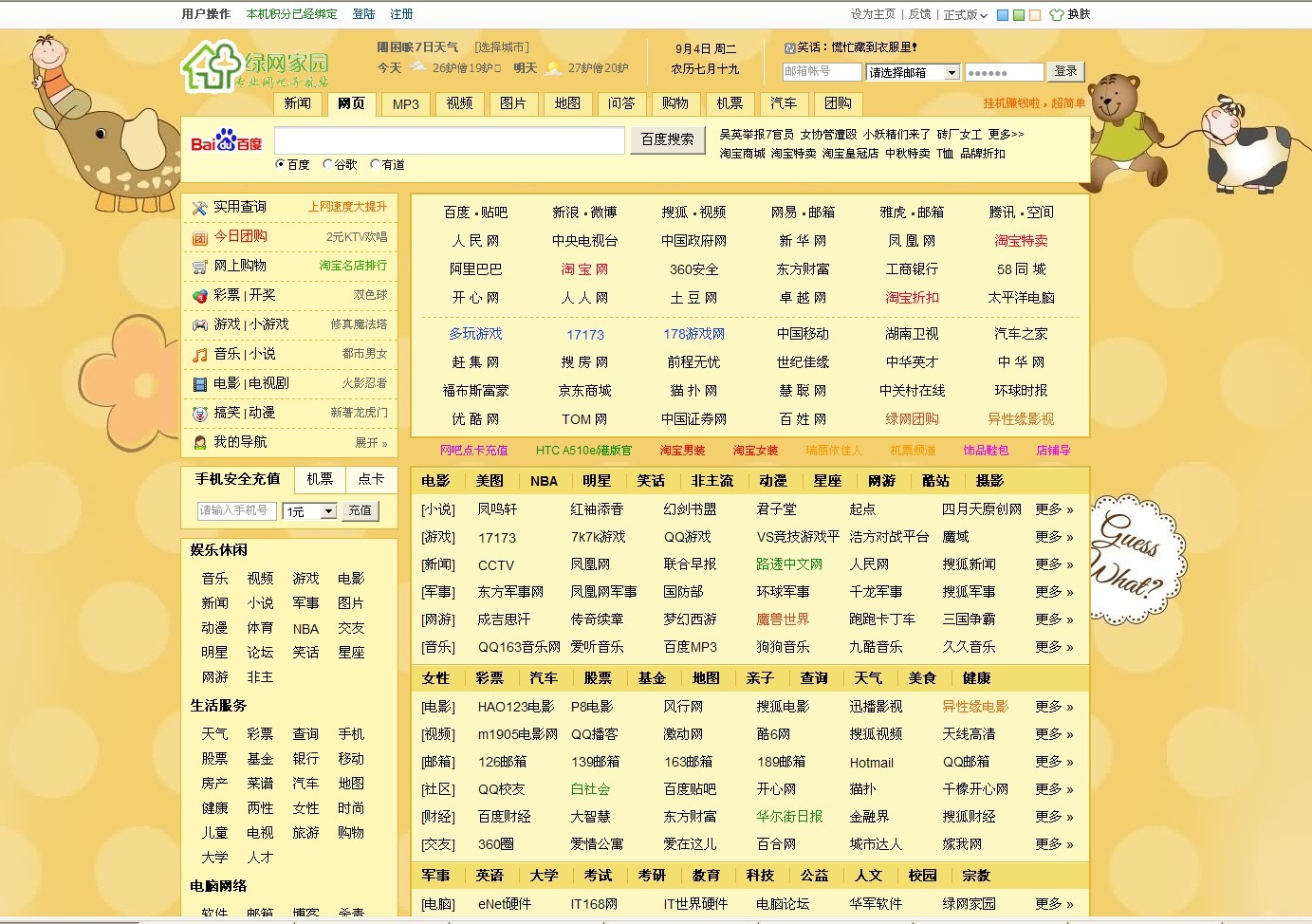Switch to the 点卡 recharge tab
Image resolution: width=1312 pixels, height=924 pixels.
(x=371, y=479)
